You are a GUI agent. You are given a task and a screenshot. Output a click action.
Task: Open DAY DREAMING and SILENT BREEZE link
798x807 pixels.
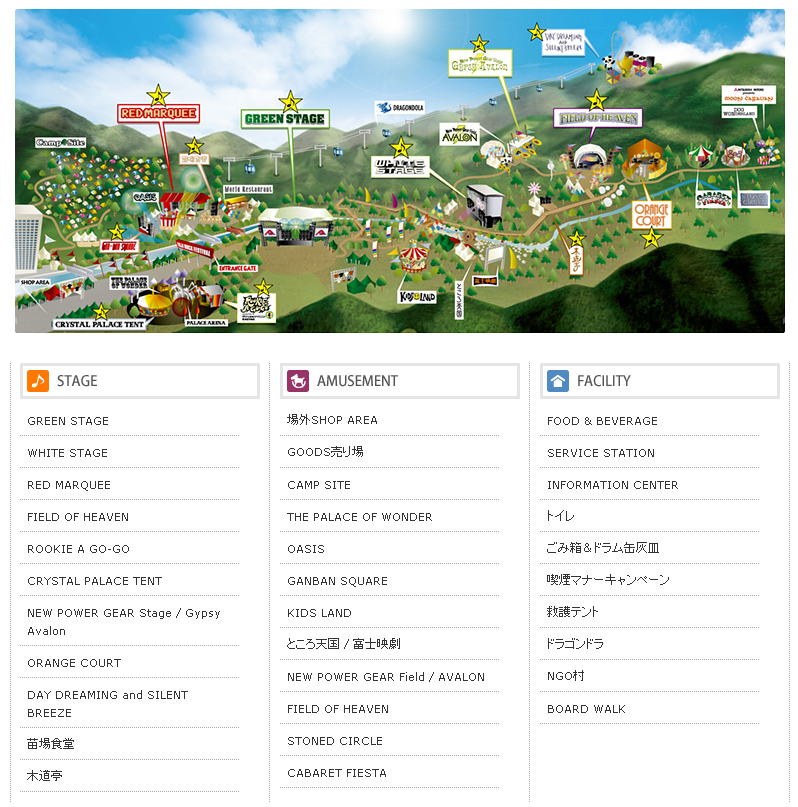point(108,704)
